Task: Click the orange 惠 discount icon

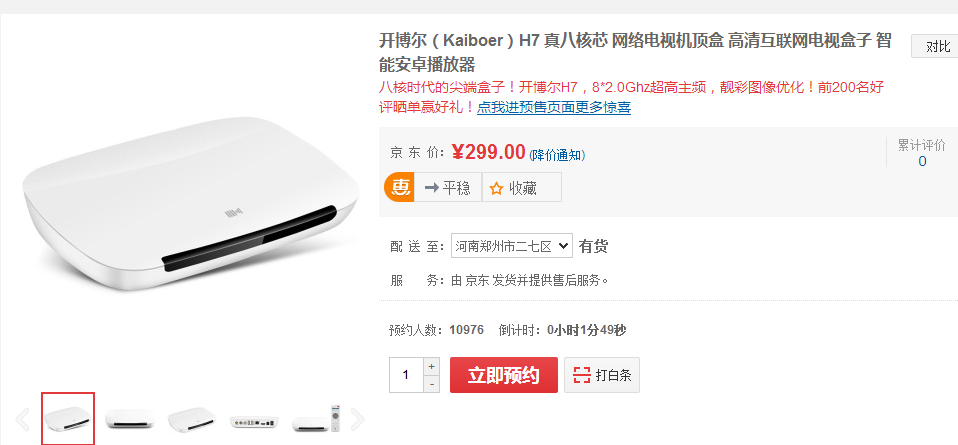Action: [x=399, y=187]
